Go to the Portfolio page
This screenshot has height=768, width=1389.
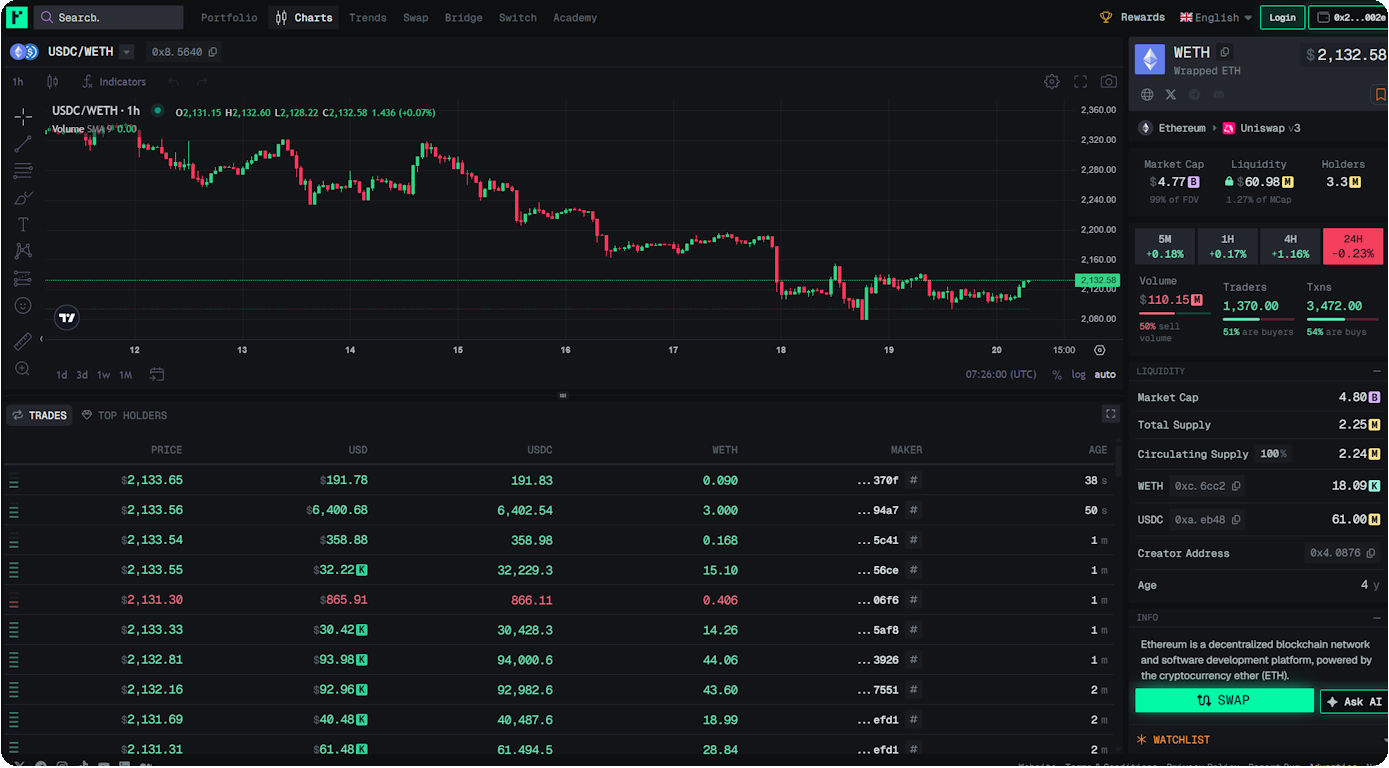(229, 17)
